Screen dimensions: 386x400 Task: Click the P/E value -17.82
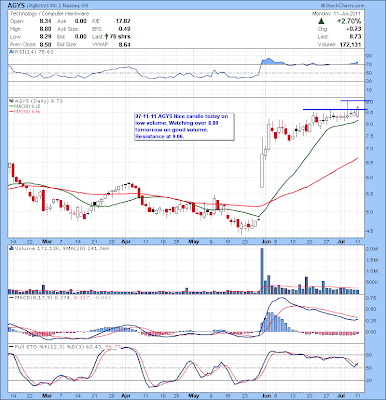tap(122, 21)
